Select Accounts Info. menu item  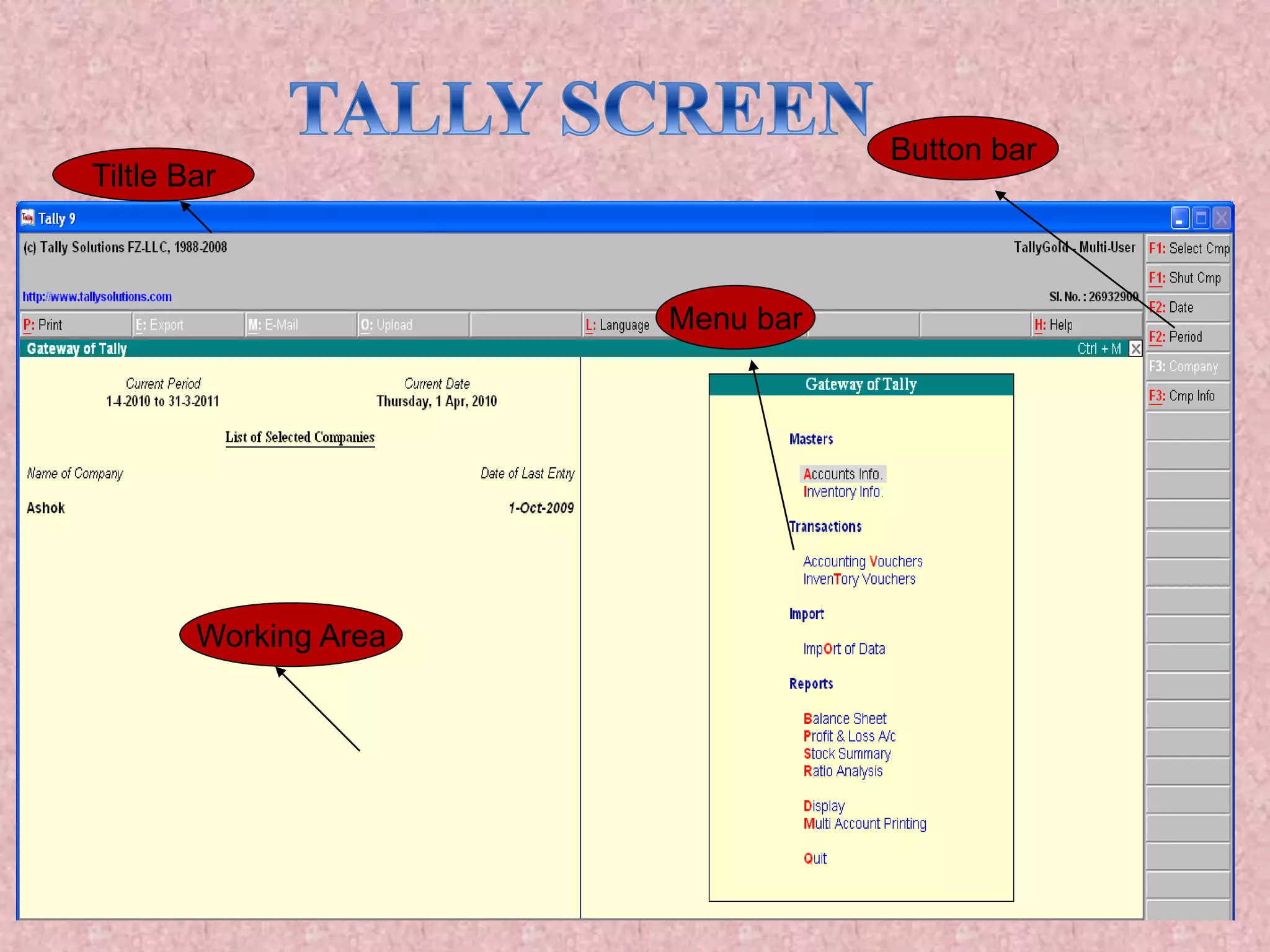click(843, 474)
